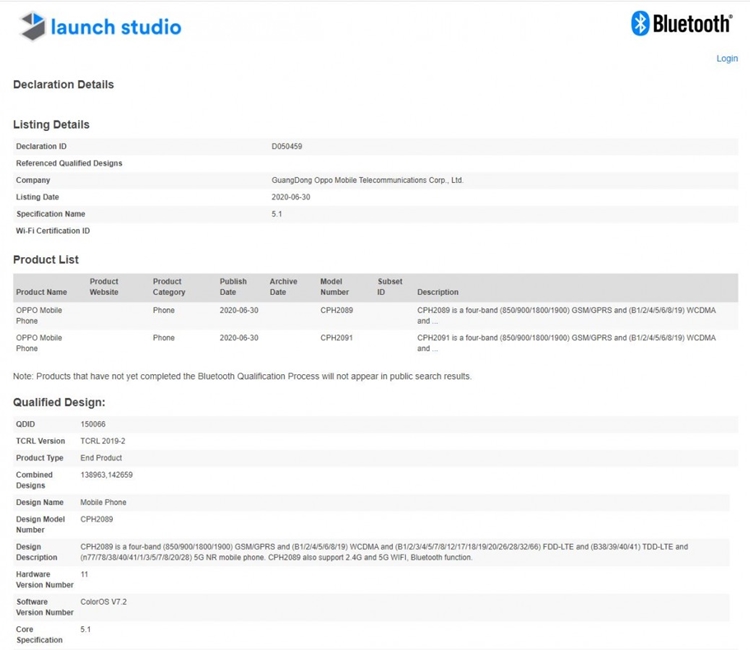The height and width of the screenshot is (650, 750).
Task: Click the Archive Date column header
Action: point(283,286)
